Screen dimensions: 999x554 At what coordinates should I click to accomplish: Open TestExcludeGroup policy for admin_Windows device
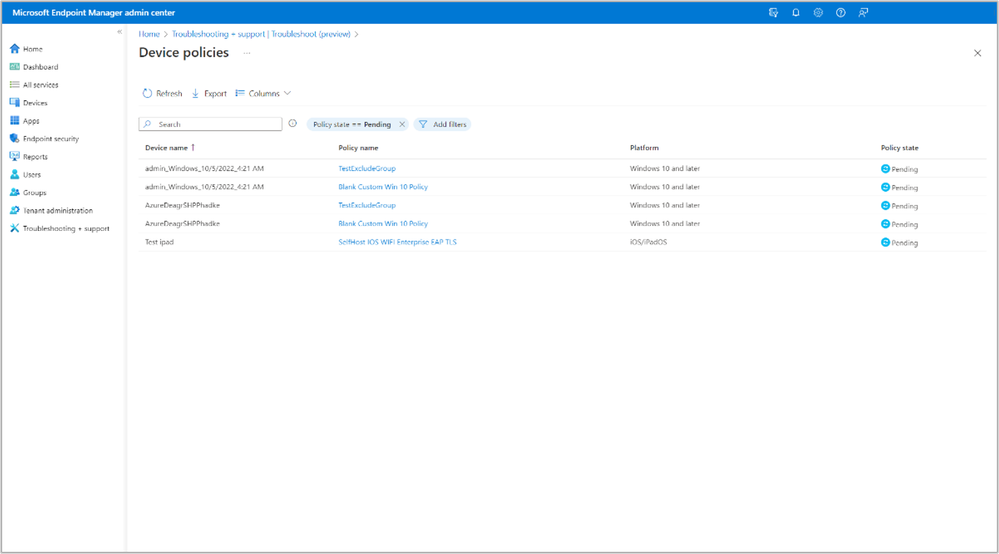pyautogui.click(x=367, y=169)
